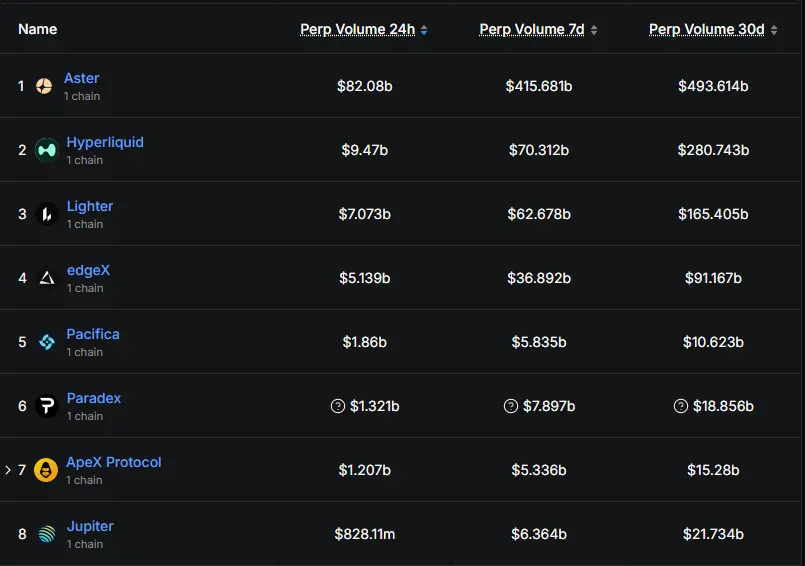Click the question mark beside Paradex $18.856b
Screen dimensions: 805x566
(681, 406)
